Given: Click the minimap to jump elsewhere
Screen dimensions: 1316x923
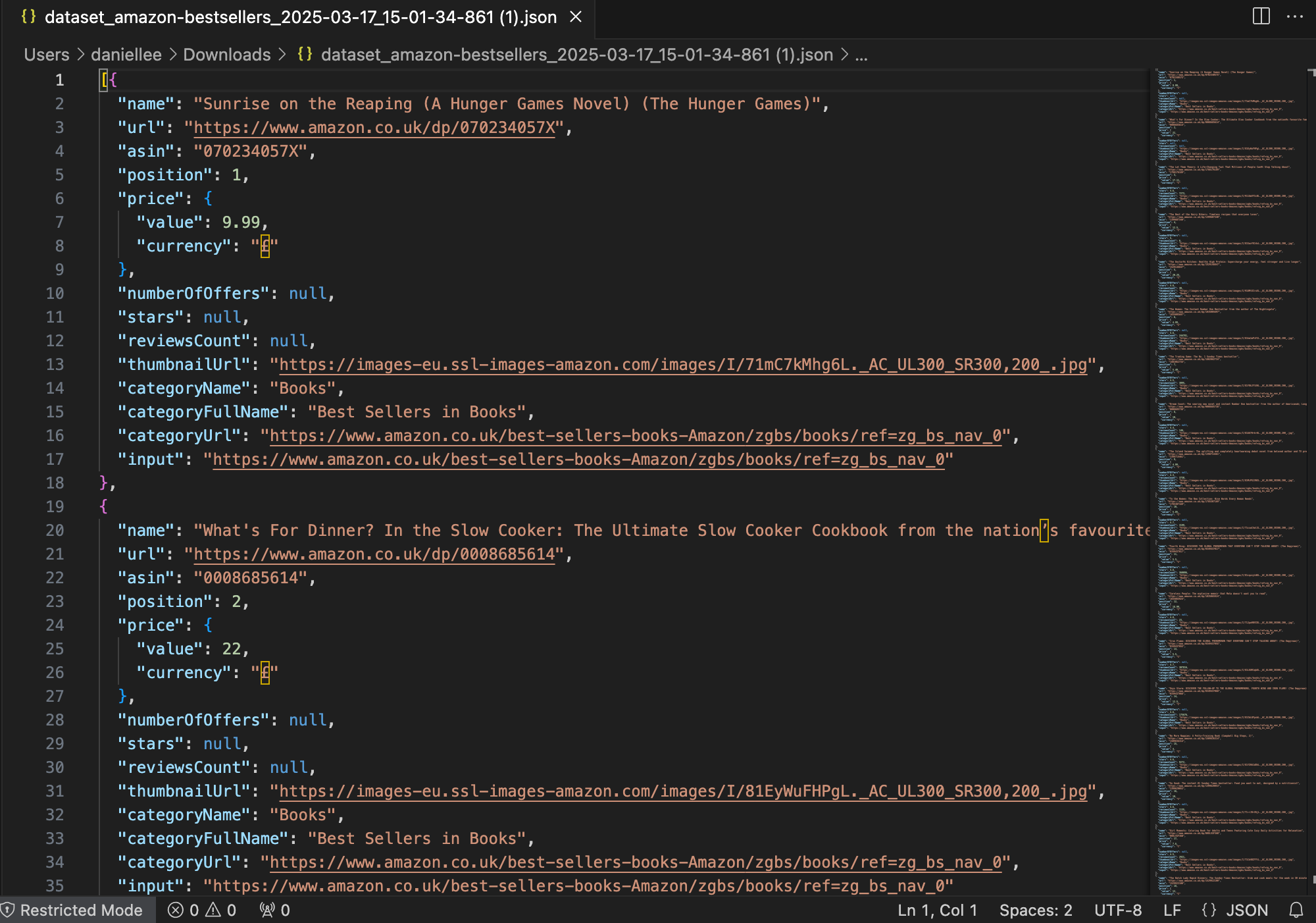Looking at the screenshot, I should [1230, 461].
